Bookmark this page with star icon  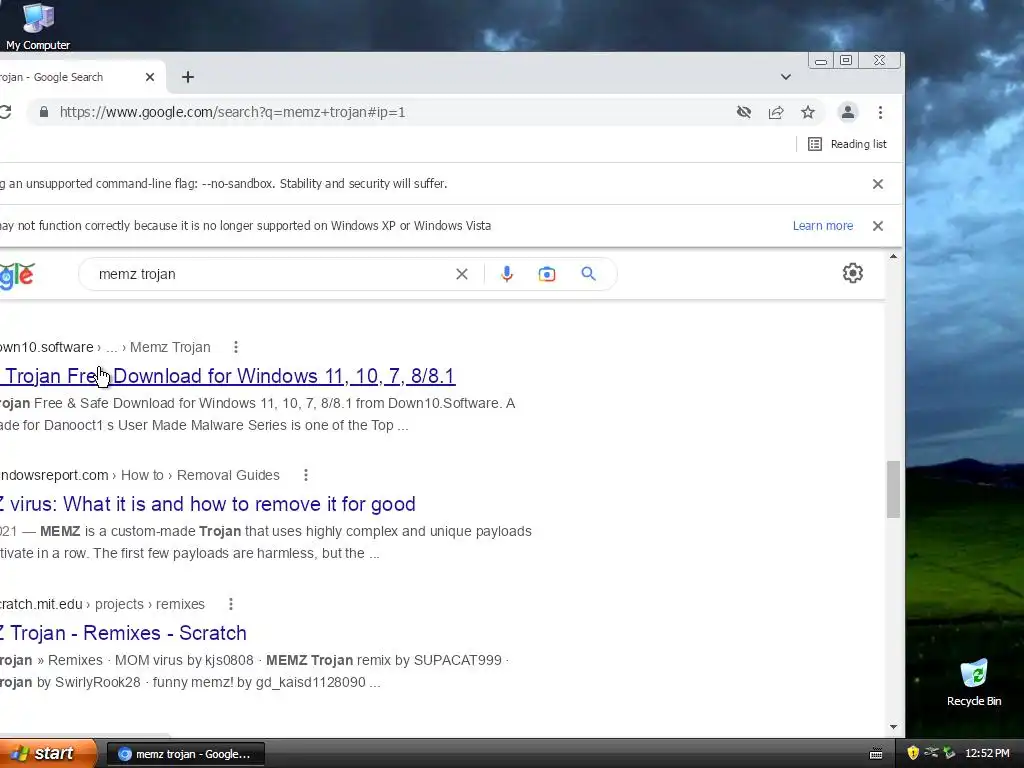(x=808, y=112)
